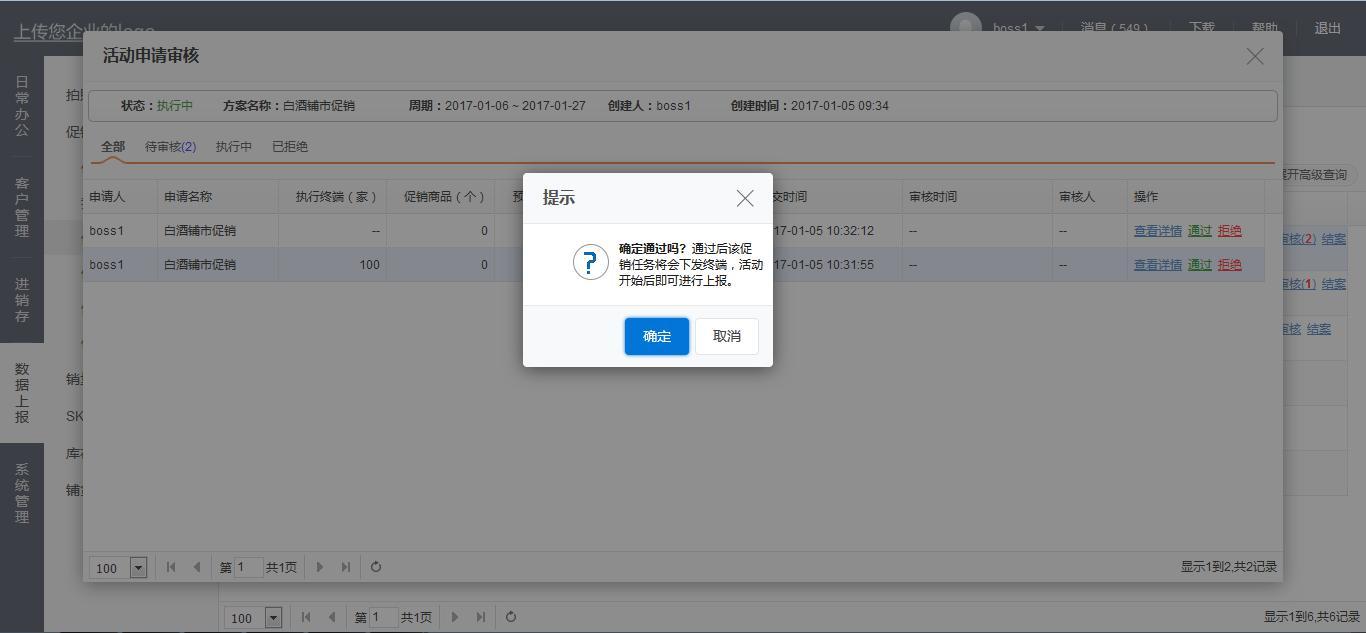Screen dimensions: 1366x633
Task: Open 查看详情 for the first row
Action: coord(1158,231)
